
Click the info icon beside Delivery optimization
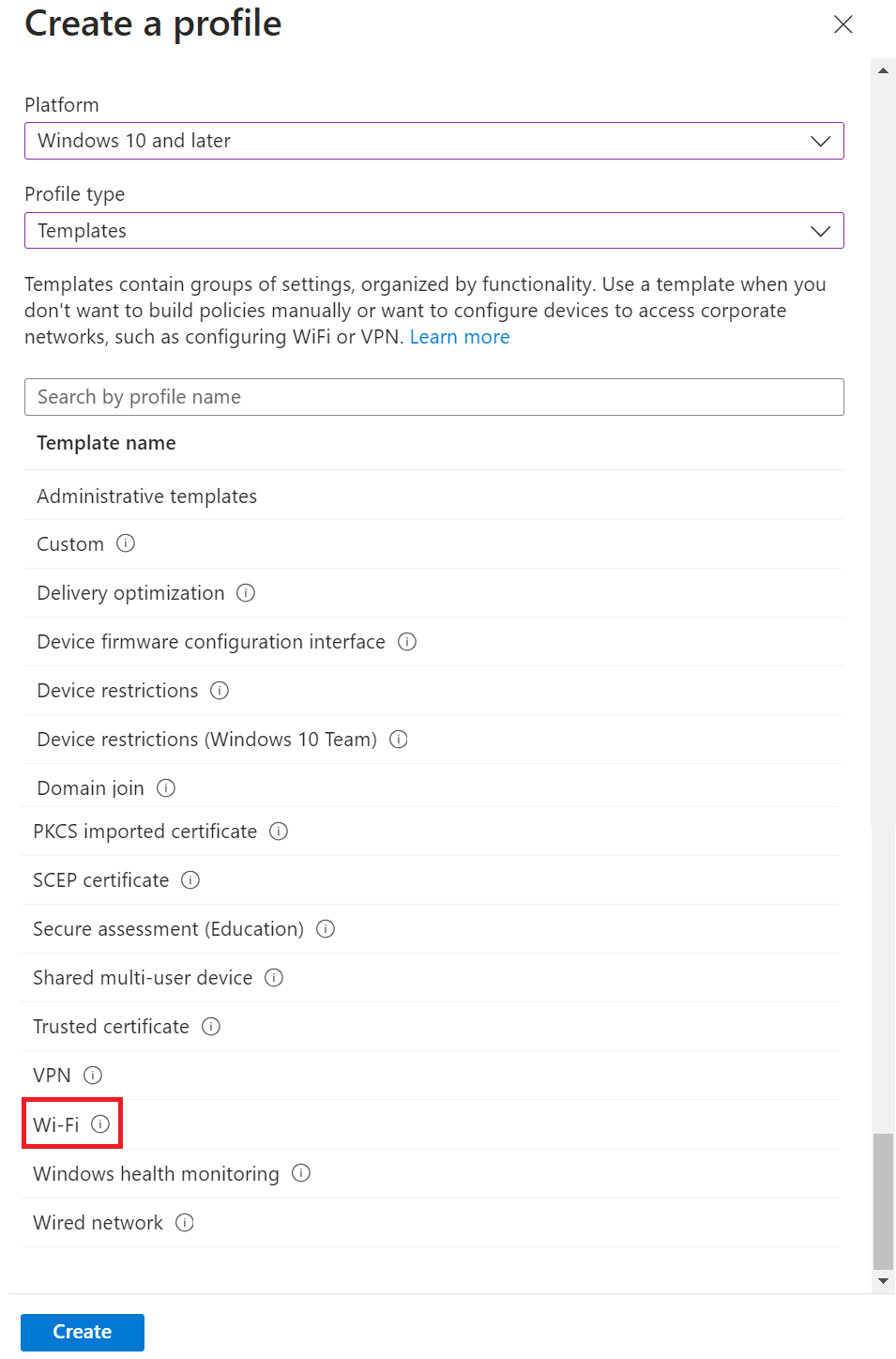click(246, 592)
